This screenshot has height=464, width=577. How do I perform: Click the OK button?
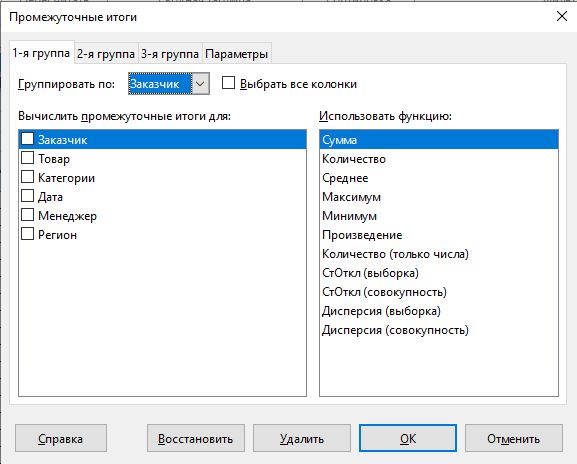click(x=408, y=438)
